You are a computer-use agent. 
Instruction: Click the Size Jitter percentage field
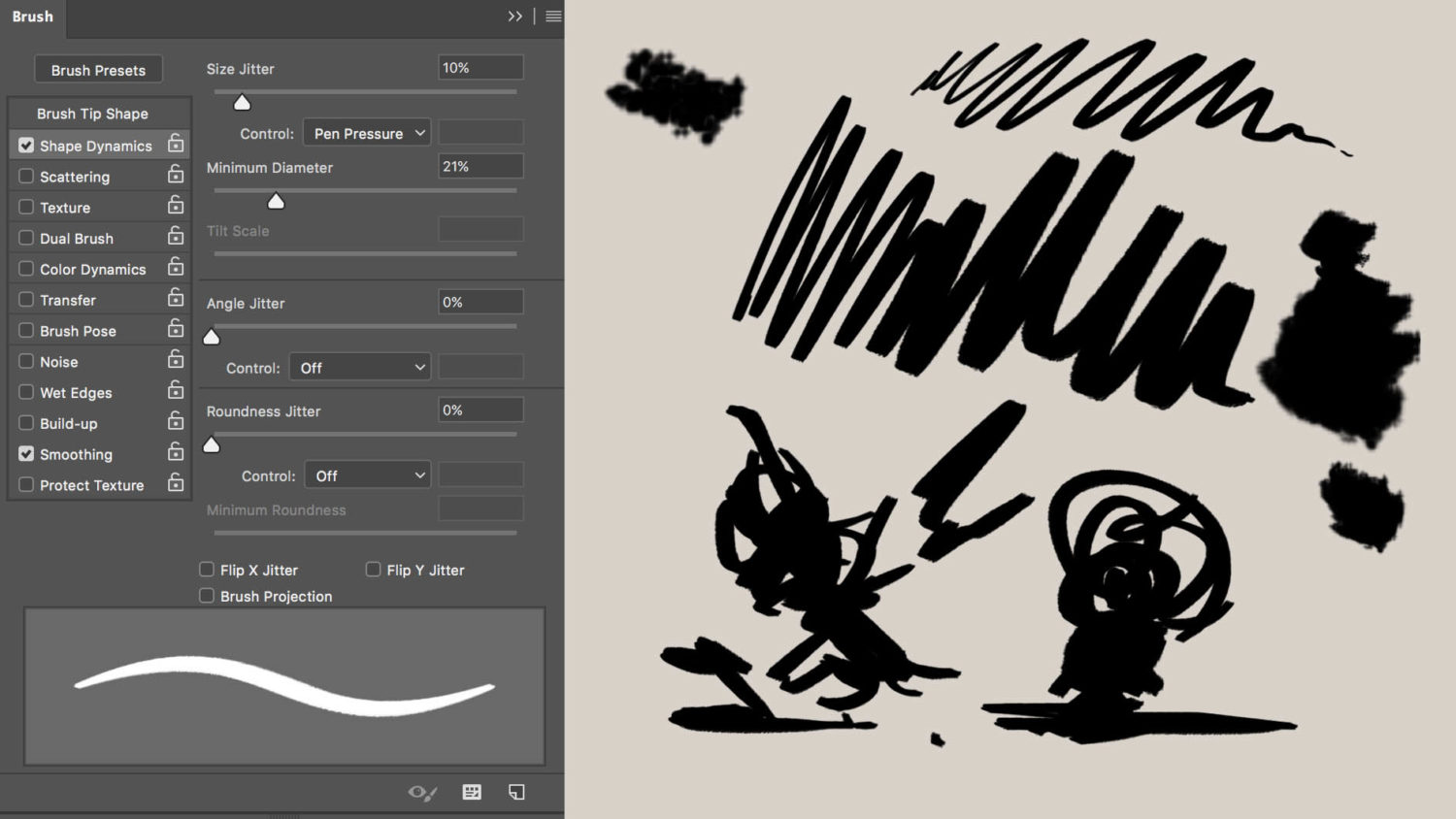(480, 67)
